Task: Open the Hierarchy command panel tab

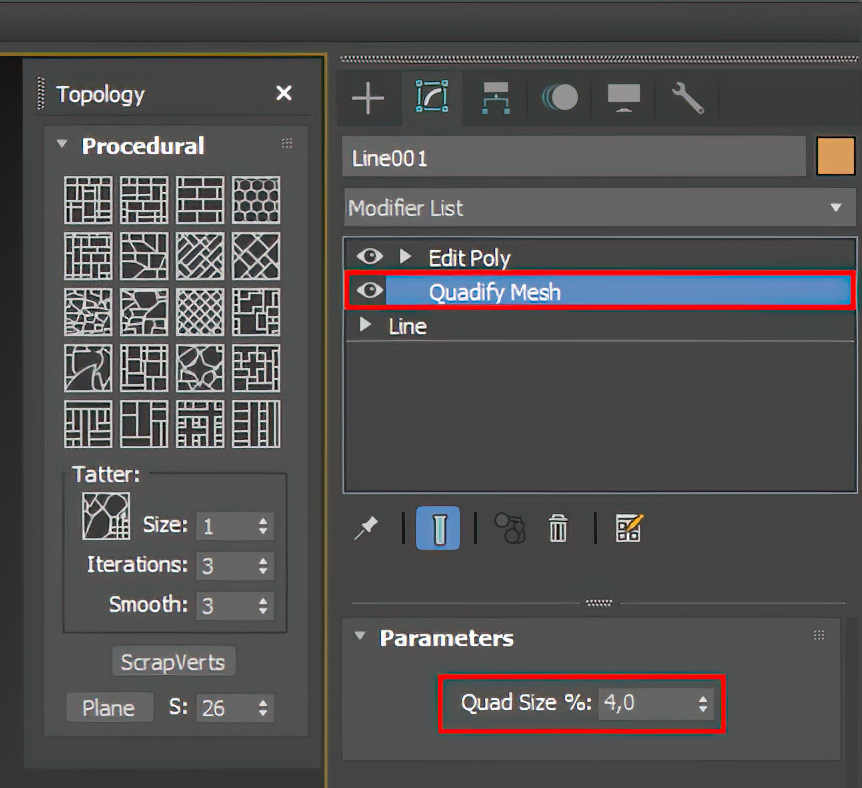Action: [x=496, y=98]
